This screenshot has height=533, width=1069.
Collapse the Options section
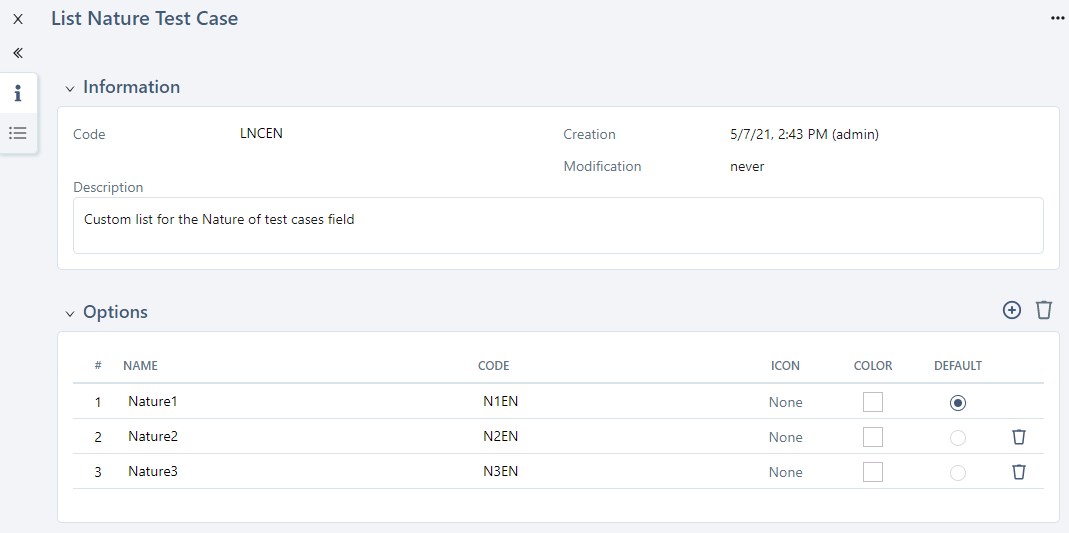[x=70, y=313]
